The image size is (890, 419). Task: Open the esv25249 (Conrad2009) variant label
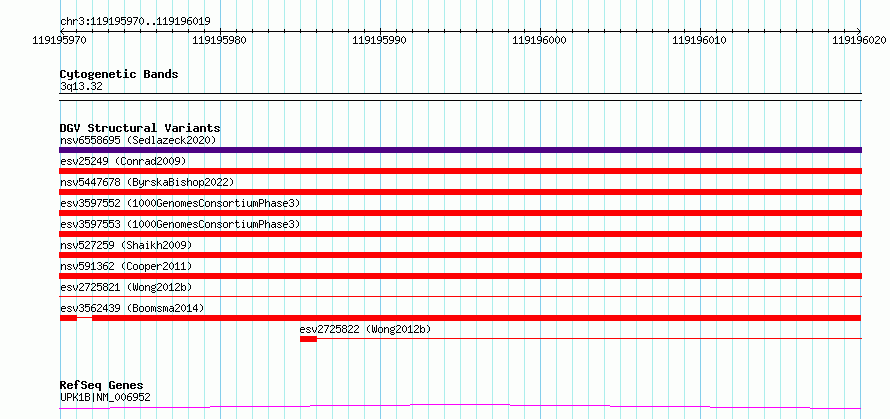(123, 161)
